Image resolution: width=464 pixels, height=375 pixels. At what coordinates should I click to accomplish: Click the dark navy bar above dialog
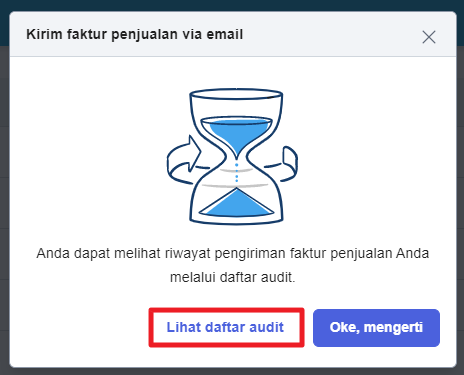tap(232, 5)
